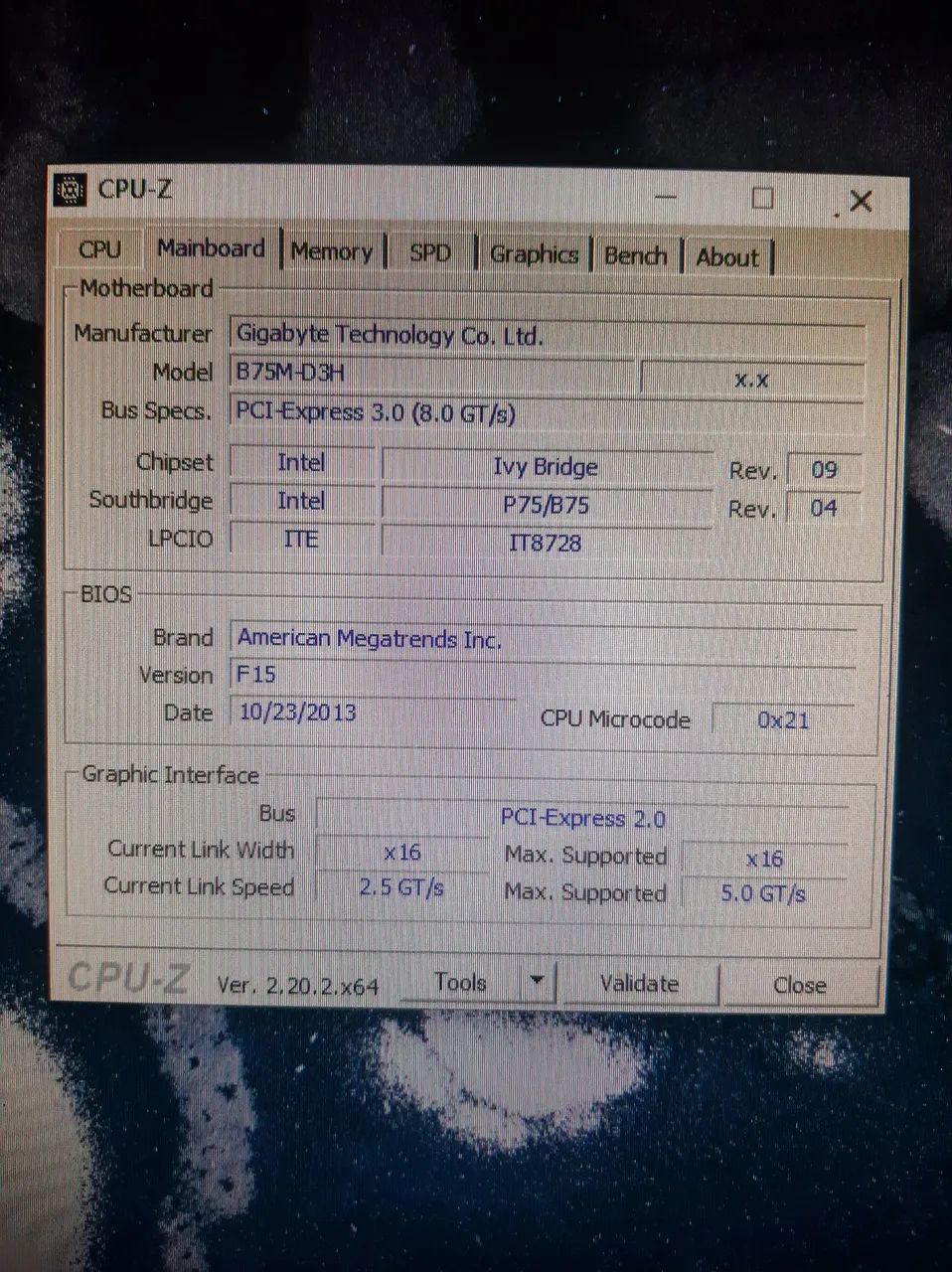The width and height of the screenshot is (952, 1272).
Task: Switch to the Bench tab
Action: (x=636, y=256)
